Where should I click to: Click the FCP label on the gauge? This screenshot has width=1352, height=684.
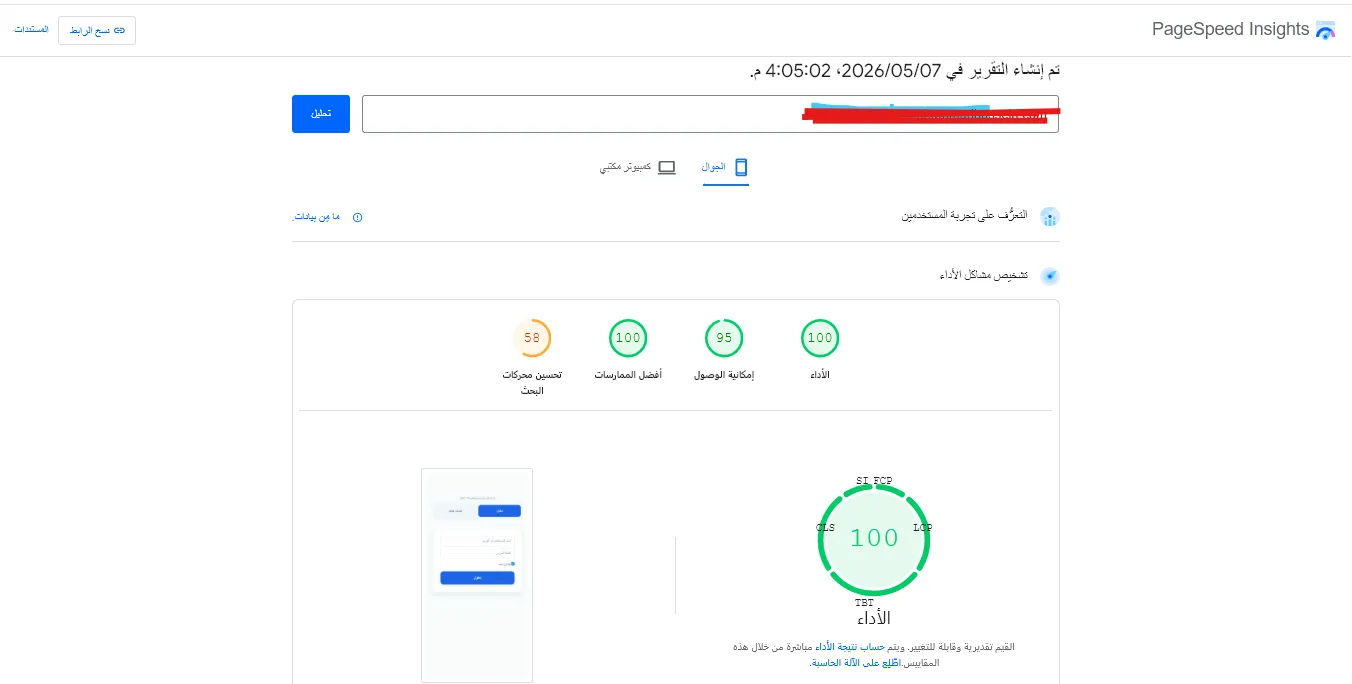coord(883,481)
